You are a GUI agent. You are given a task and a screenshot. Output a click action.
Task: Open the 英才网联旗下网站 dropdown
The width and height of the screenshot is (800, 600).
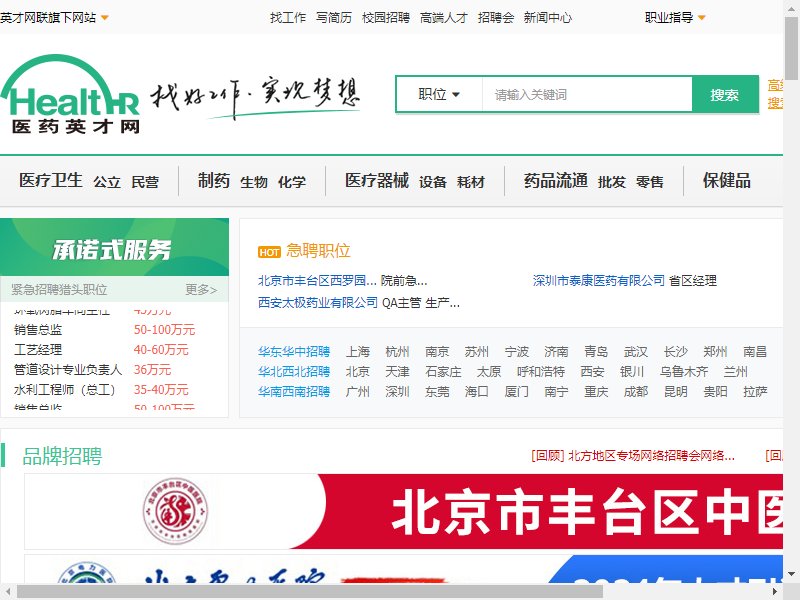click(55, 17)
